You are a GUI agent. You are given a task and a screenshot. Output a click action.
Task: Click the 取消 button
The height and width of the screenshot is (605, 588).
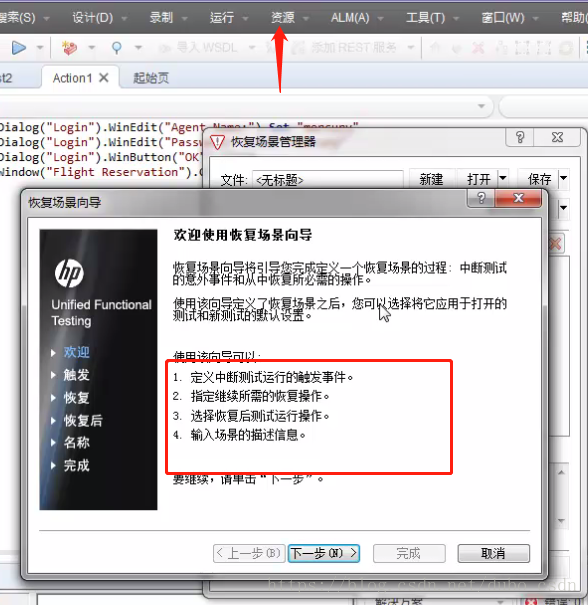click(493, 553)
